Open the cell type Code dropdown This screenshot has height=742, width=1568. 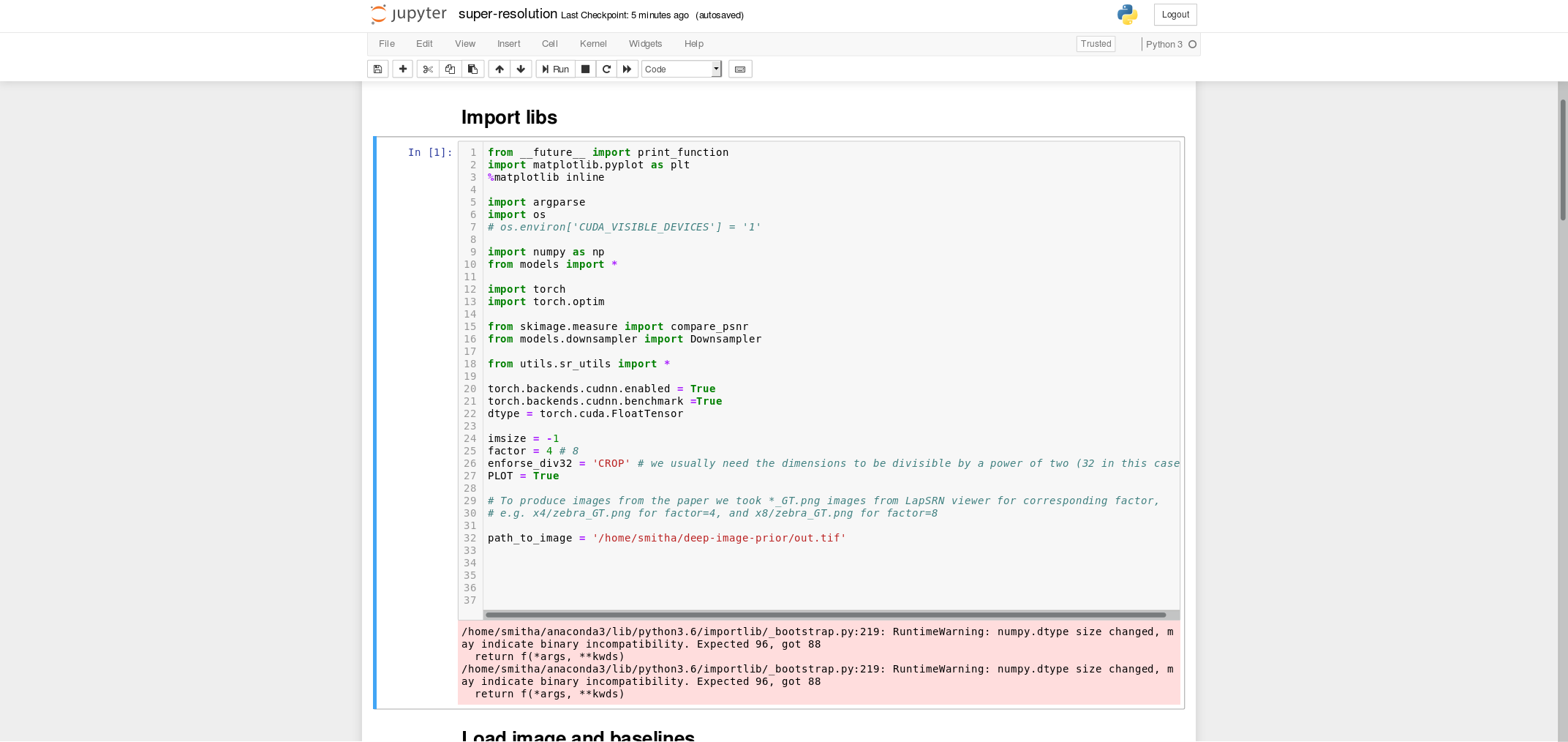click(x=681, y=69)
